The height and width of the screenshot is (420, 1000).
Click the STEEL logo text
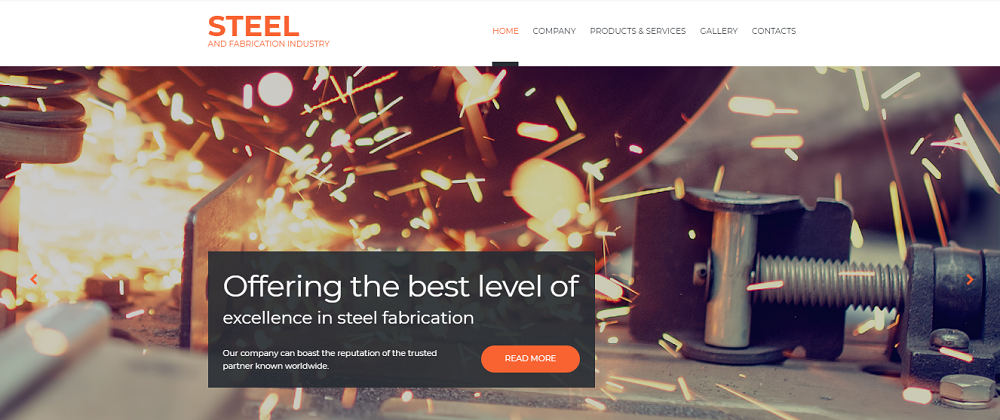pyautogui.click(x=253, y=26)
